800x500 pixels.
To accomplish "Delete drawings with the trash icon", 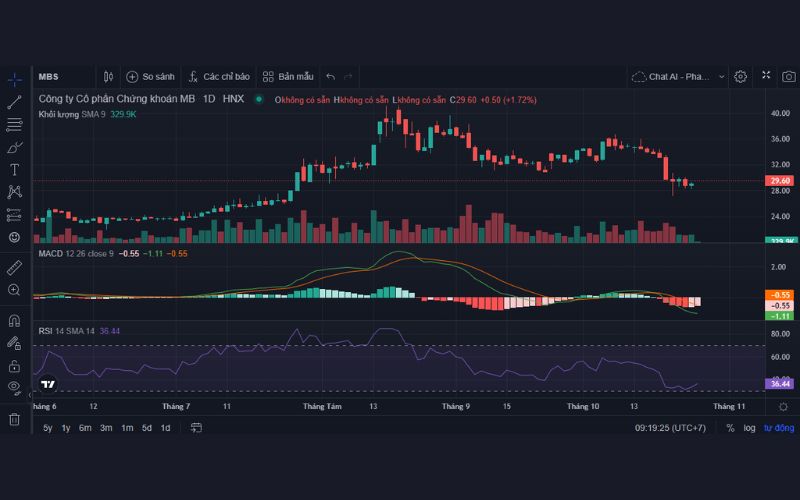I will (14, 419).
